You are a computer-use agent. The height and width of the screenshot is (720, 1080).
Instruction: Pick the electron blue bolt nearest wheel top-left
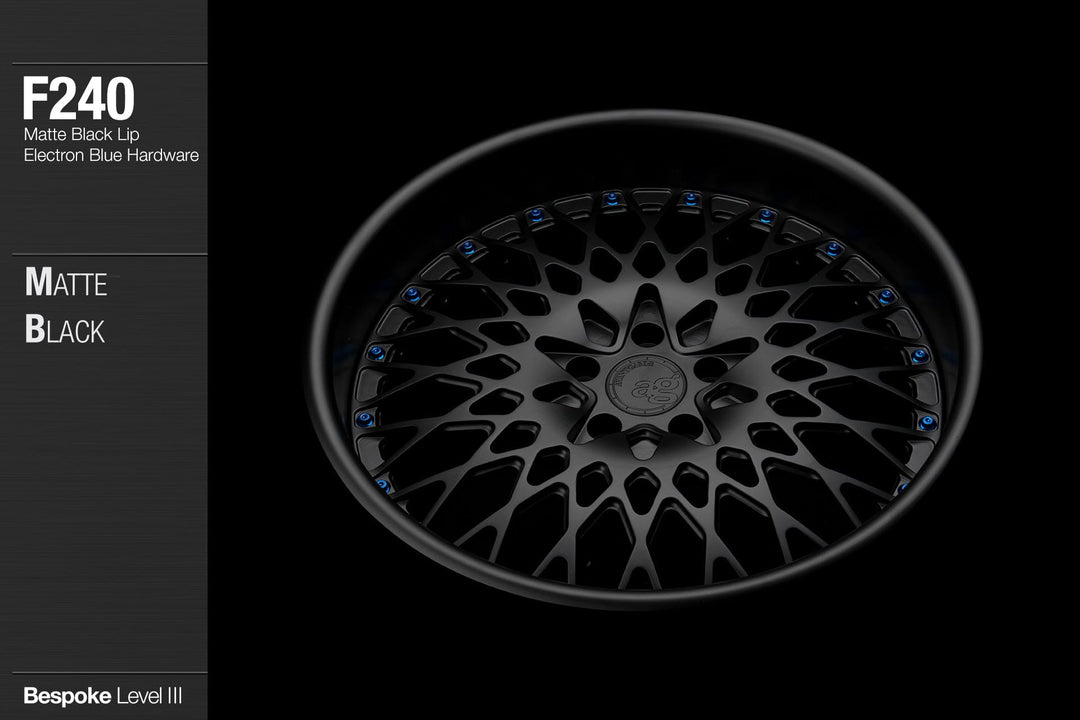click(466, 246)
